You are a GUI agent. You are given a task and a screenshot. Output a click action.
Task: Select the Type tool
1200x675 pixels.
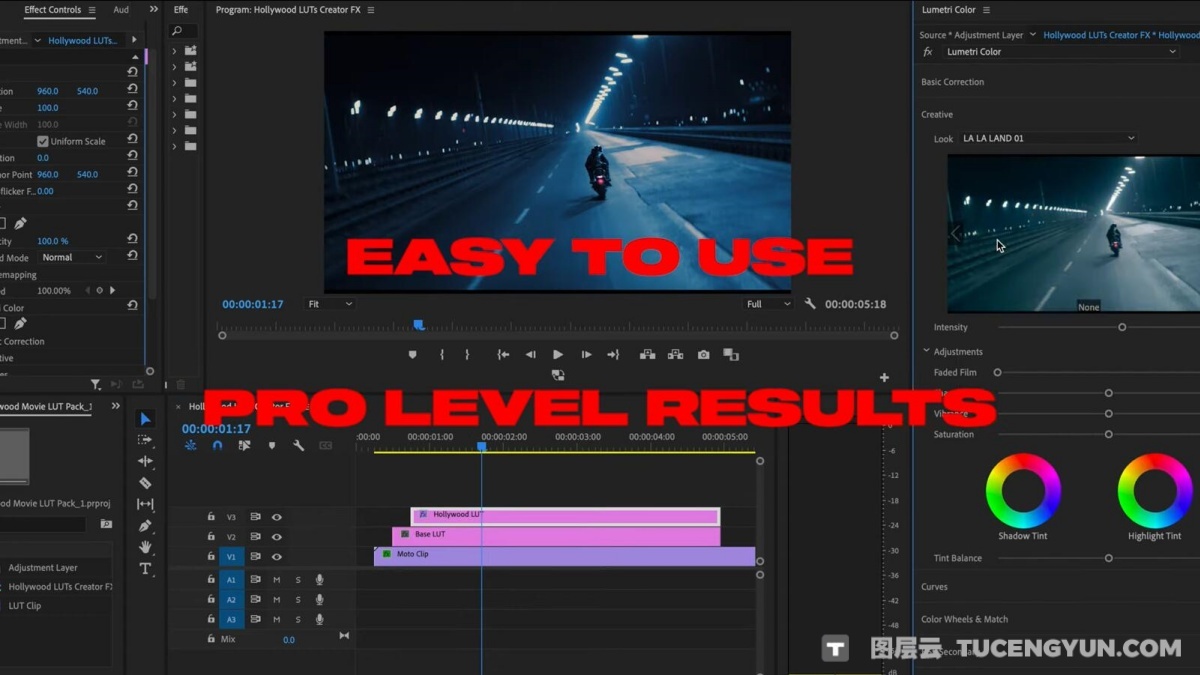pyautogui.click(x=145, y=569)
